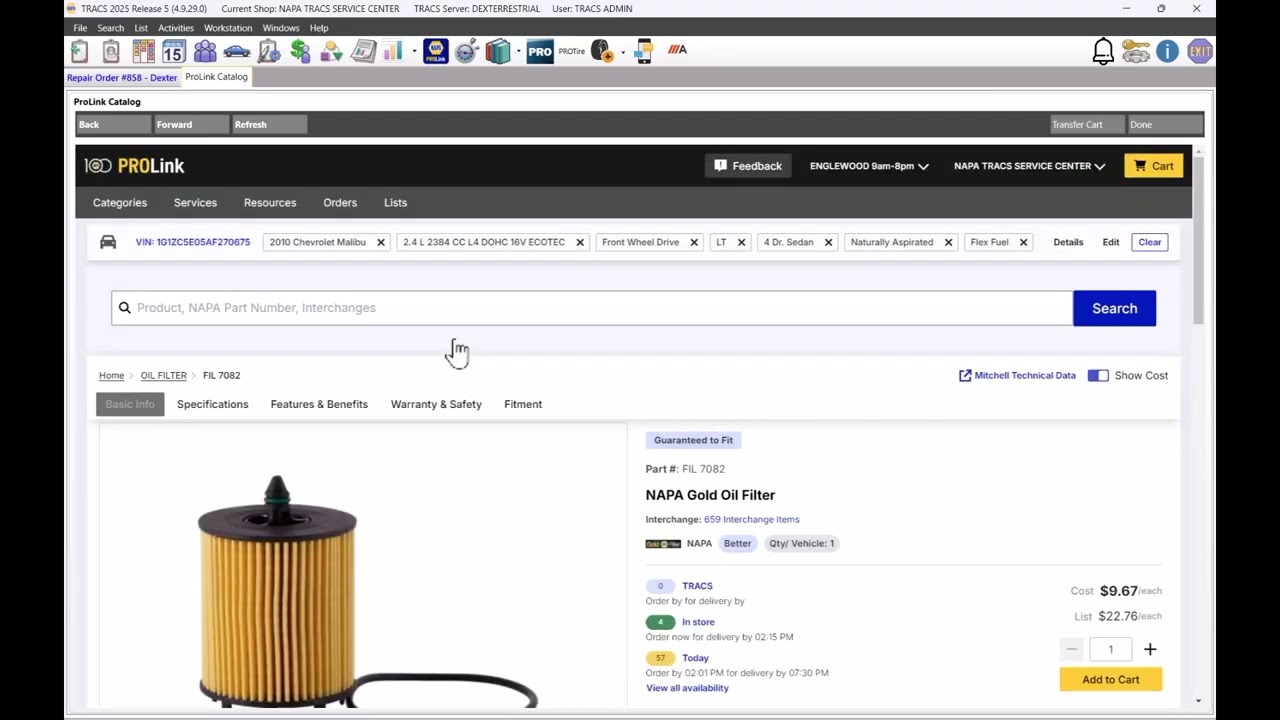This screenshot has height=720, width=1280.
Task: Click the new repair order clipboard icon
Action: pos(80,51)
